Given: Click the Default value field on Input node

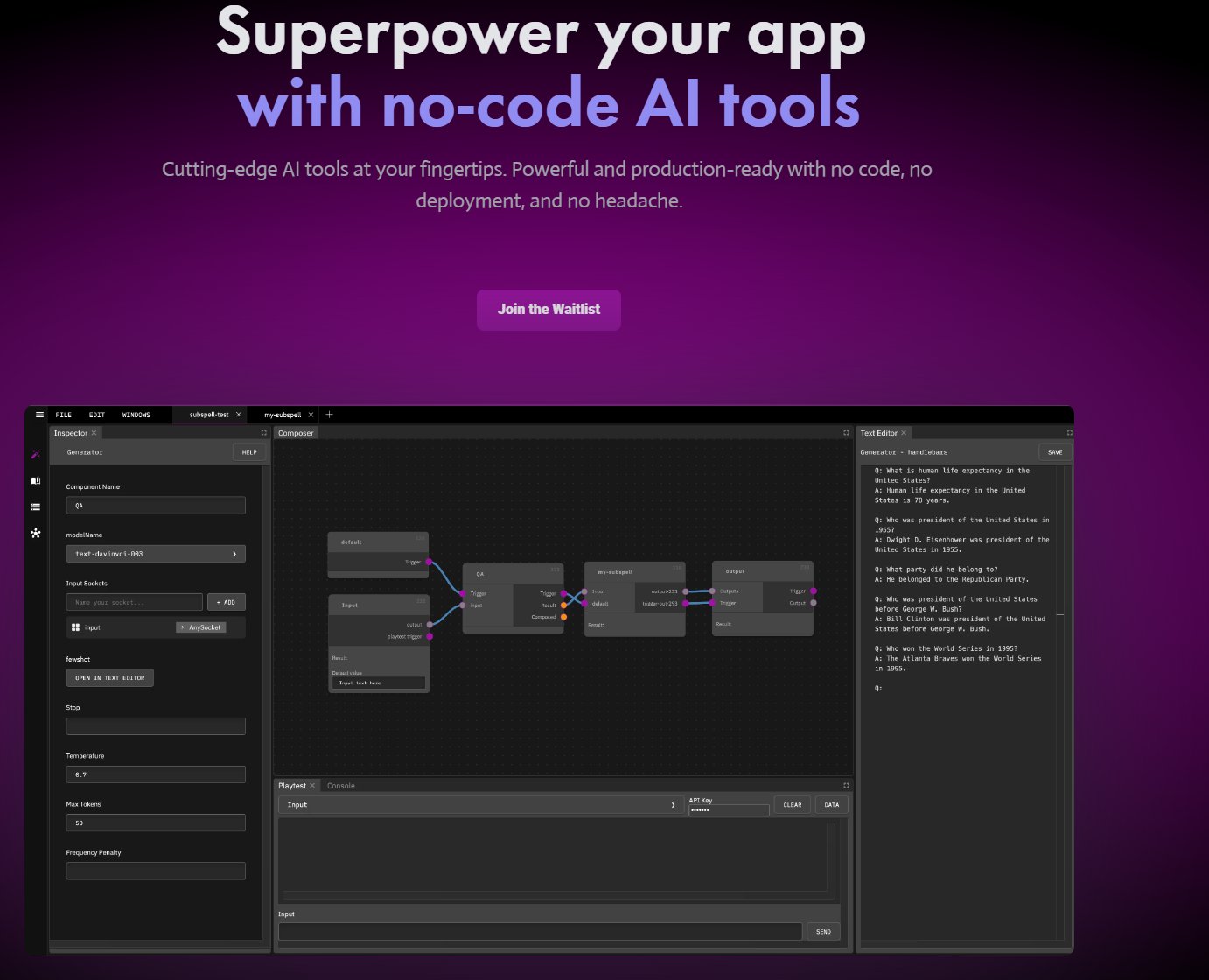Looking at the screenshot, I should 379,682.
